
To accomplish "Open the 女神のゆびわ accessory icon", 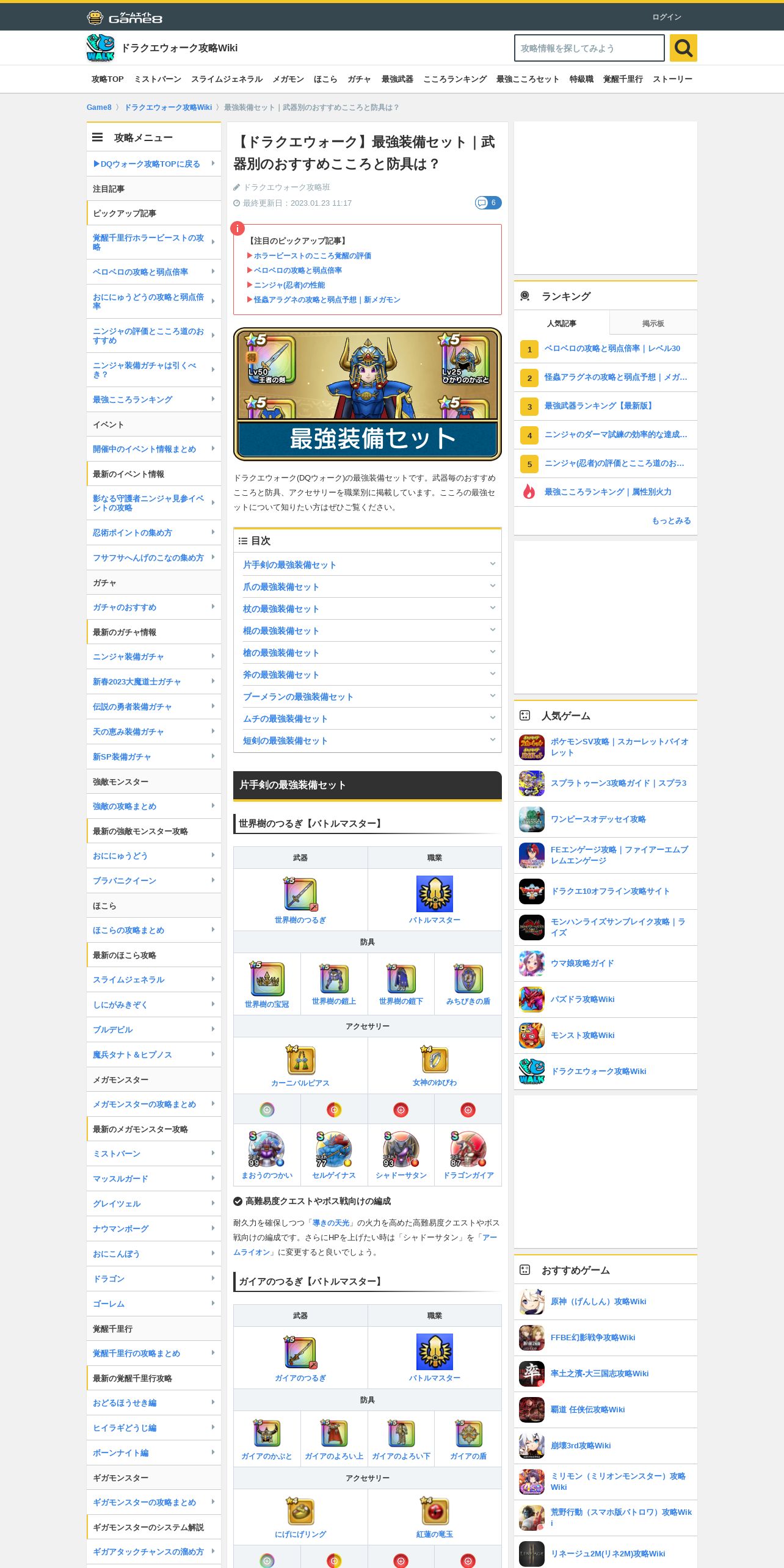I will [x=435, y=1060].
